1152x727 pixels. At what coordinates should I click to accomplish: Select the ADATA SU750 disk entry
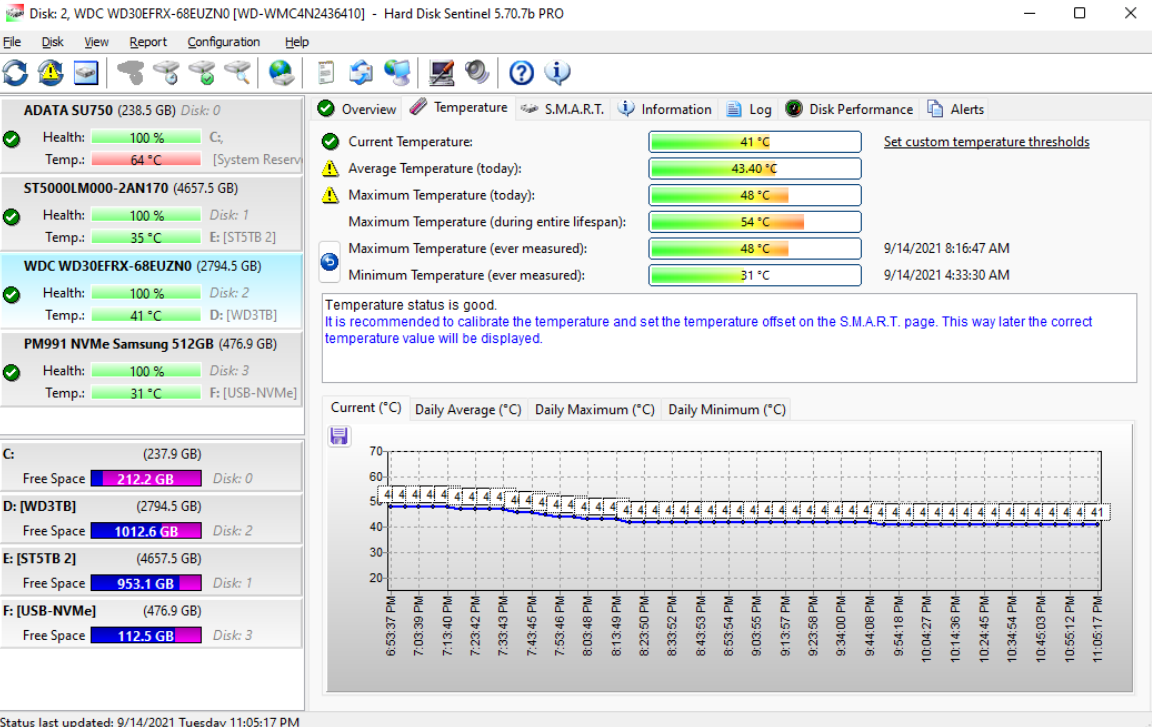(151, 135)
